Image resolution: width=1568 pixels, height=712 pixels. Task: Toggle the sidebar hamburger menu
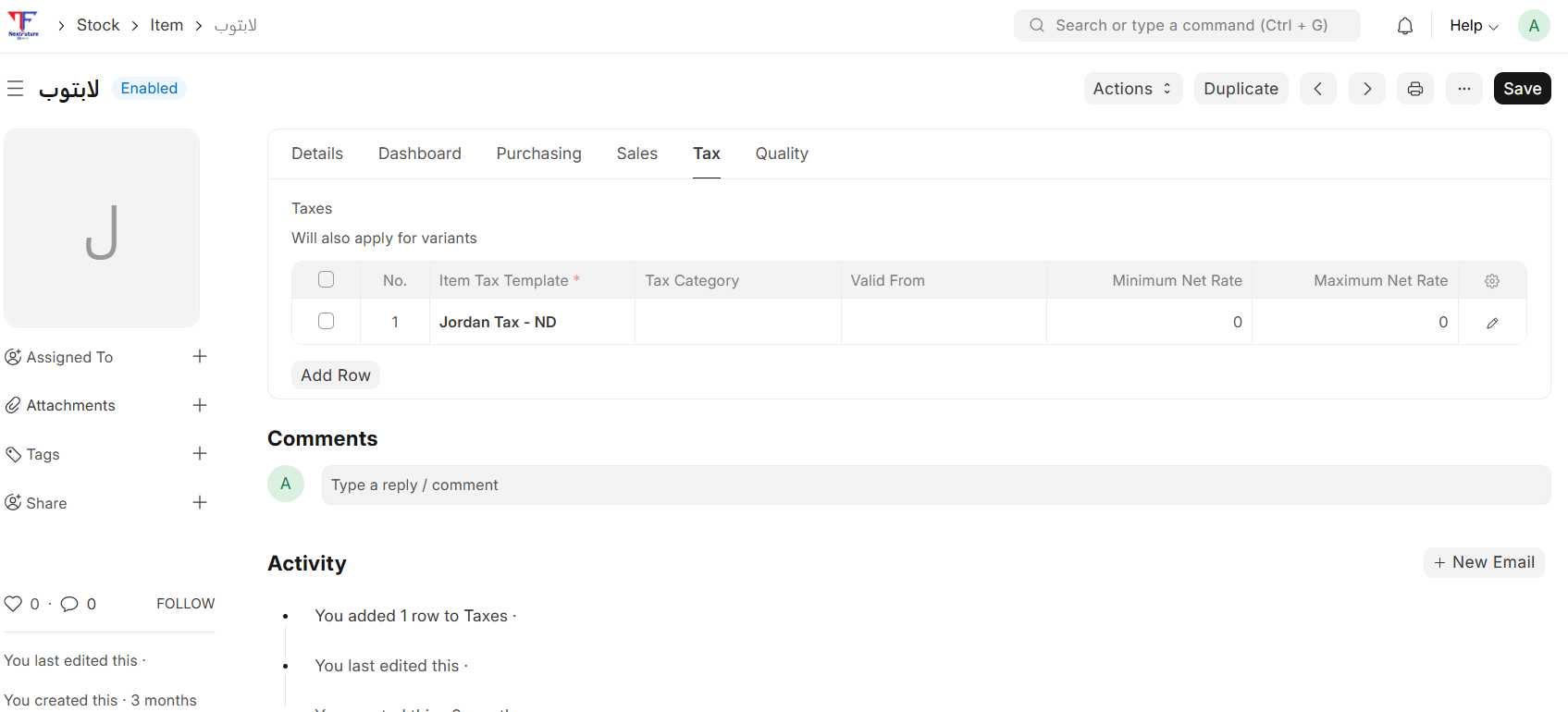(15, 89)
